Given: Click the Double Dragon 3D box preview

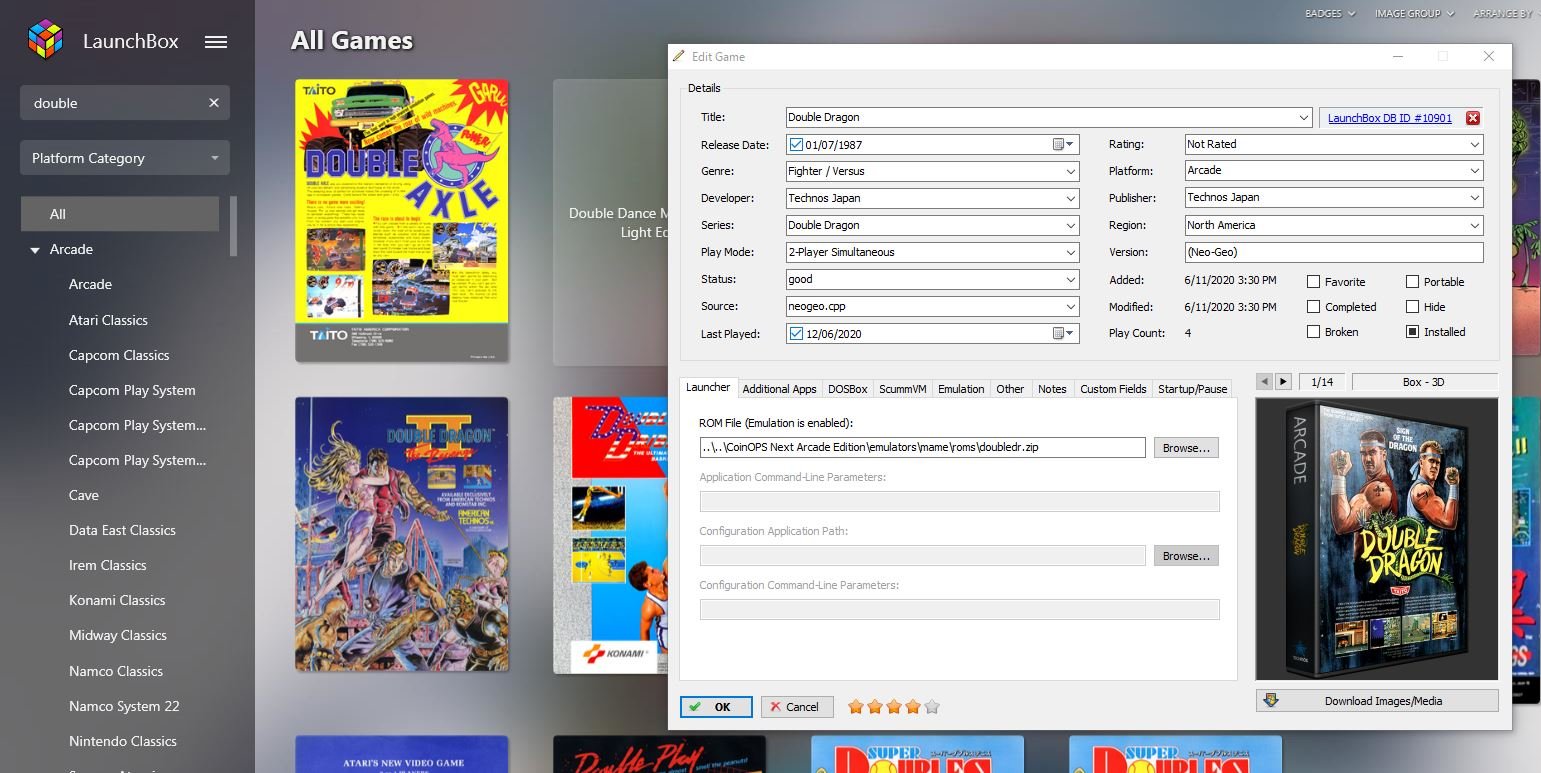Looking at the screenshot, I should tap(1377, 538).
